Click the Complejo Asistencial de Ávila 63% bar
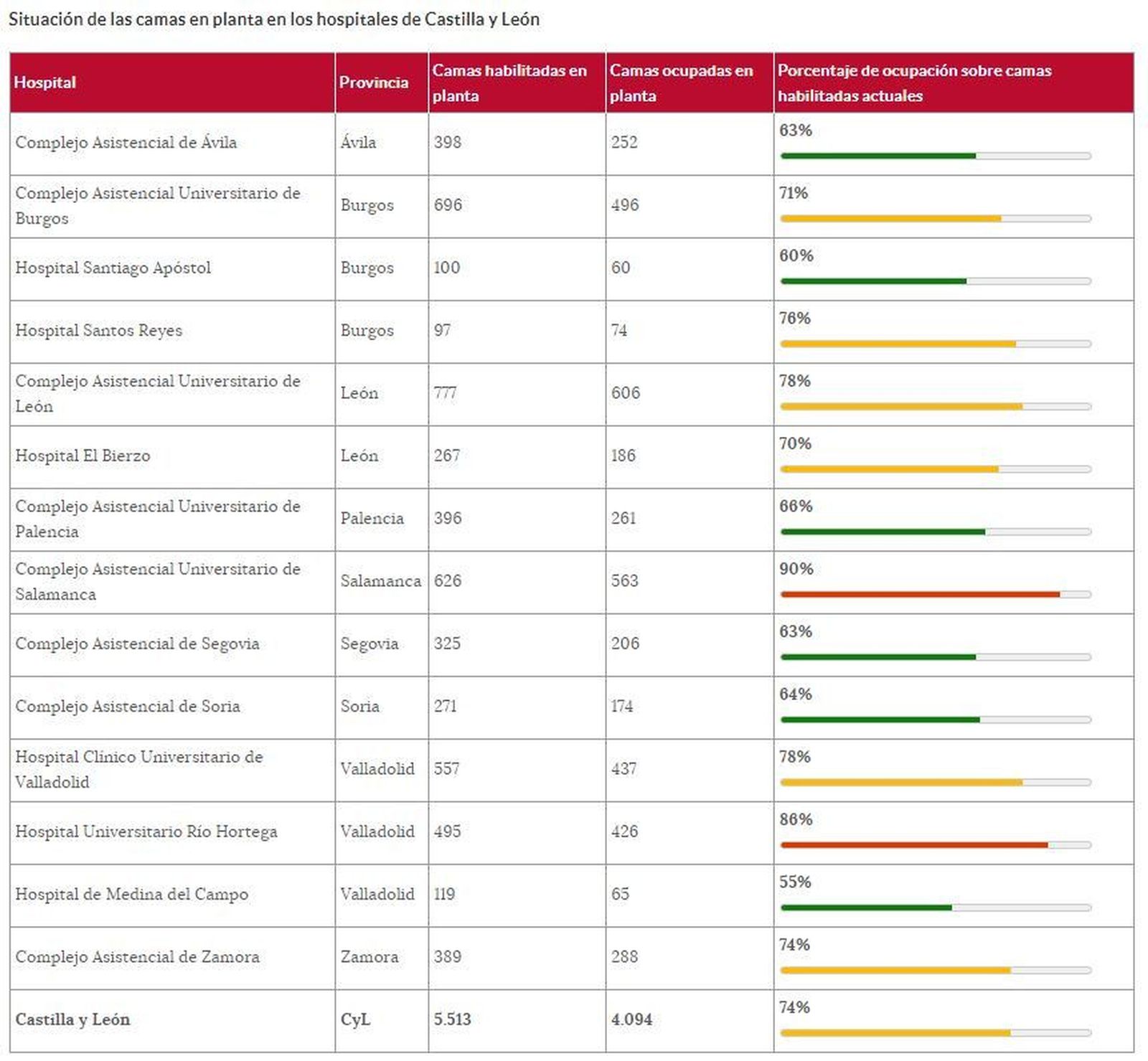 coord(878,156)
